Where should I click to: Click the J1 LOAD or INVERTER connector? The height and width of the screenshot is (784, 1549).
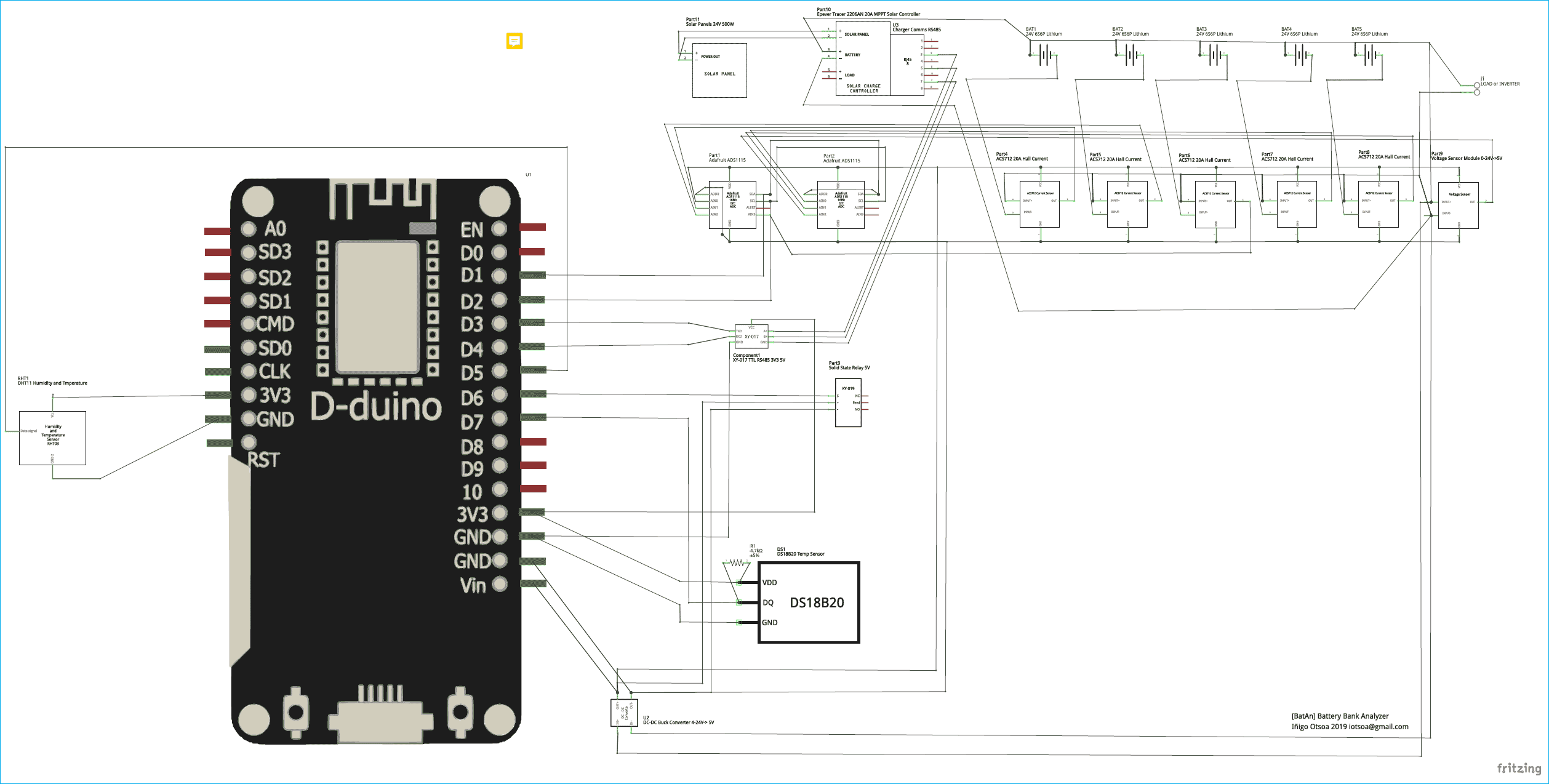pos(1476,88)
